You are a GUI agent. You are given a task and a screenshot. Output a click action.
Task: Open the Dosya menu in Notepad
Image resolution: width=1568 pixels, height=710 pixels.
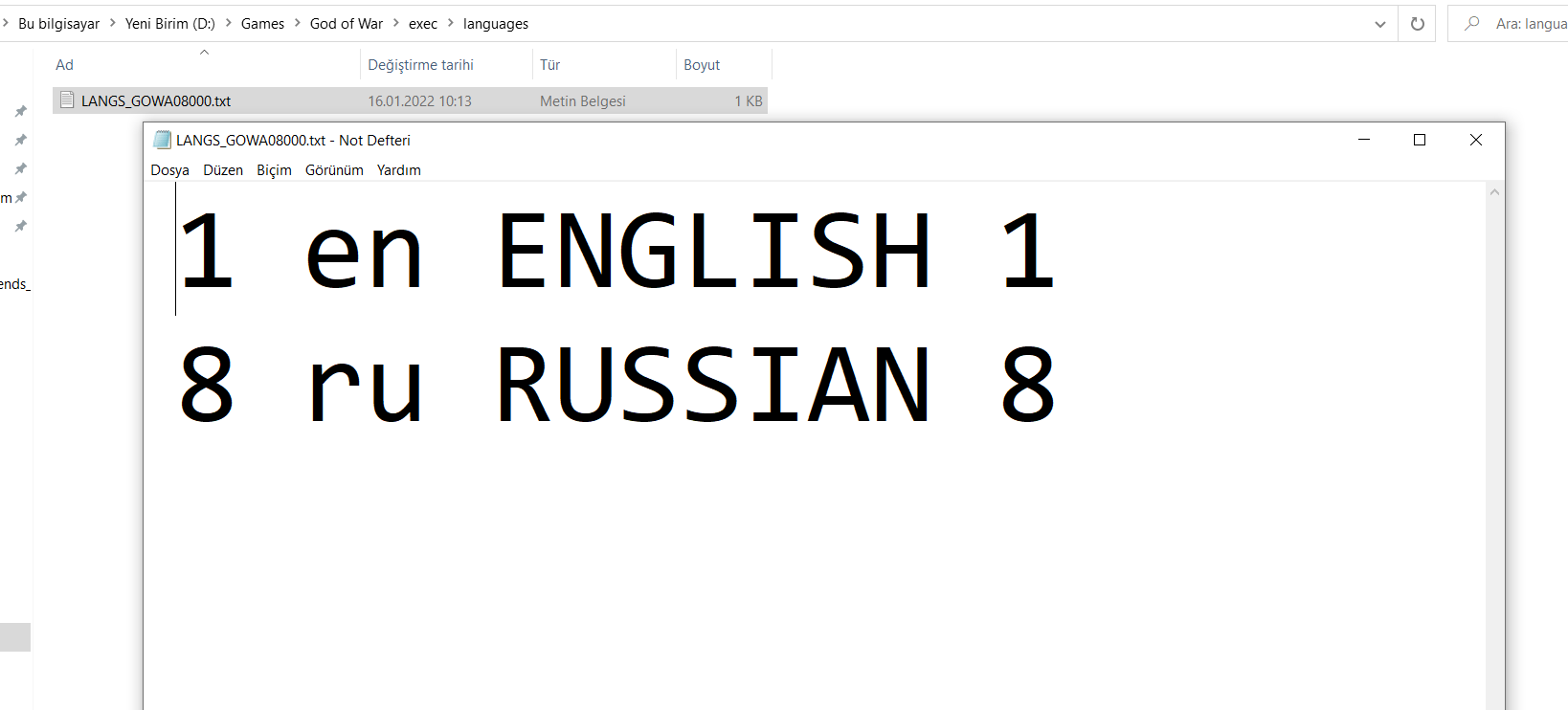[x=169, y=170]
